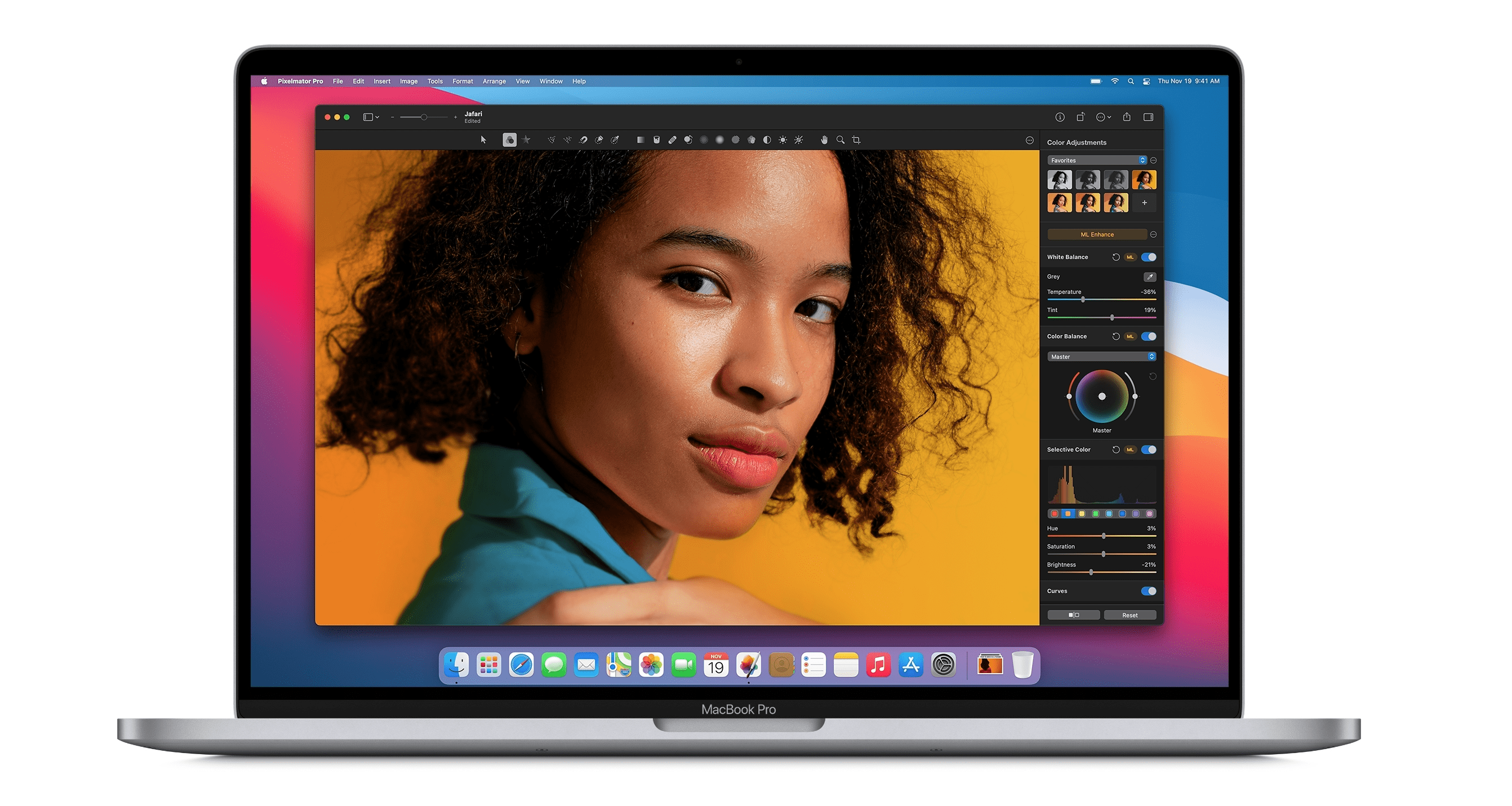Add a preset with the plus button
The image size is (1512, 806).
[x=1145, y=203]
